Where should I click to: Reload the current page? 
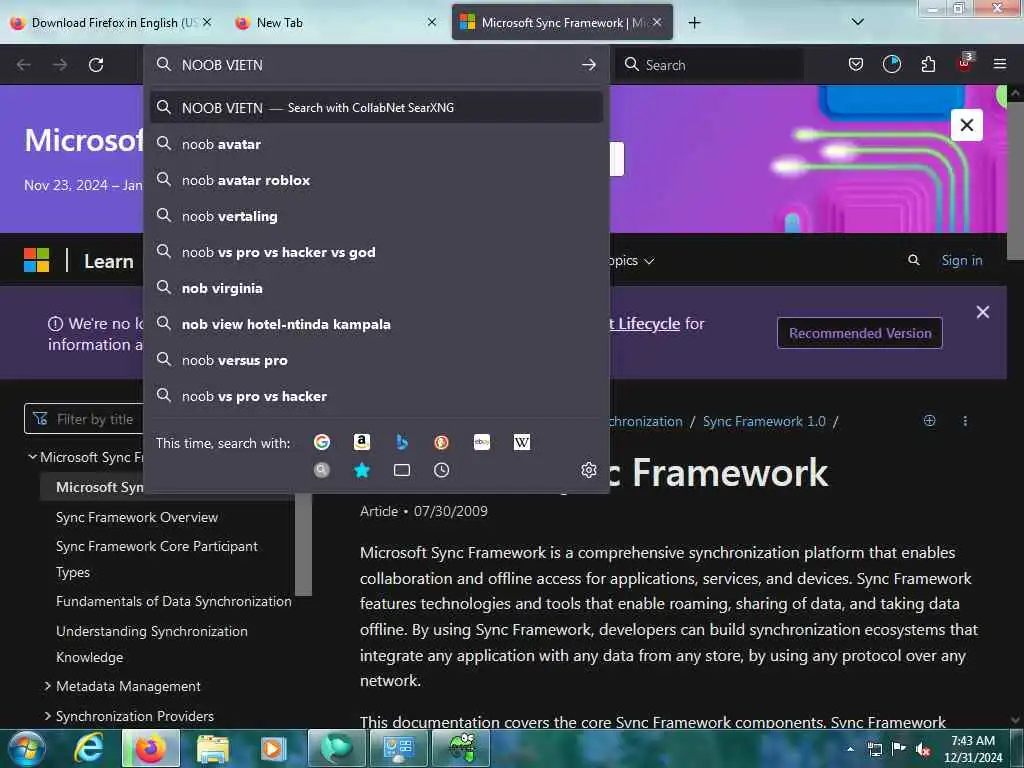point(96,65)
